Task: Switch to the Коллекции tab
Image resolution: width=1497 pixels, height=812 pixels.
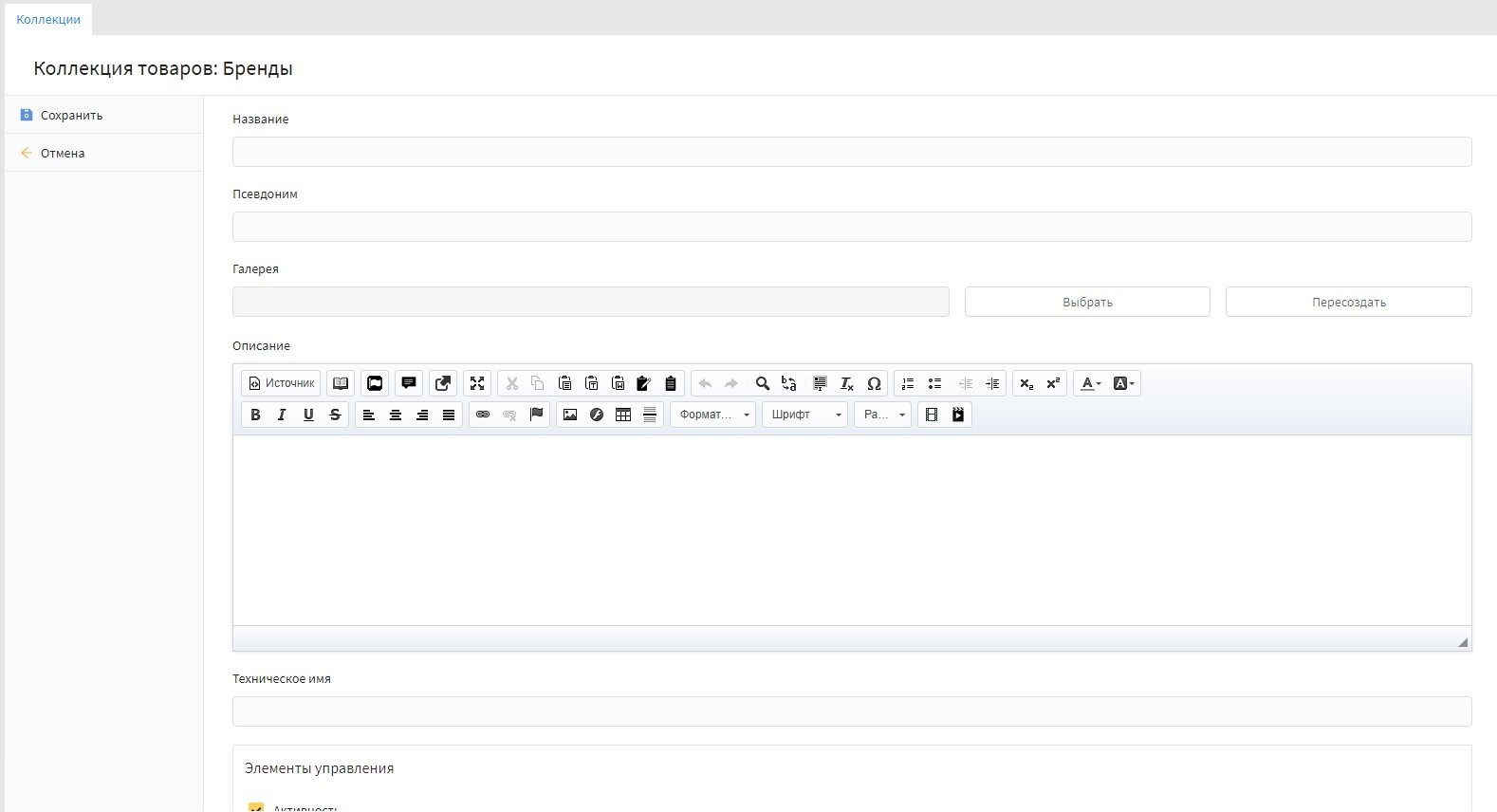Action: (x=48, y=19)
